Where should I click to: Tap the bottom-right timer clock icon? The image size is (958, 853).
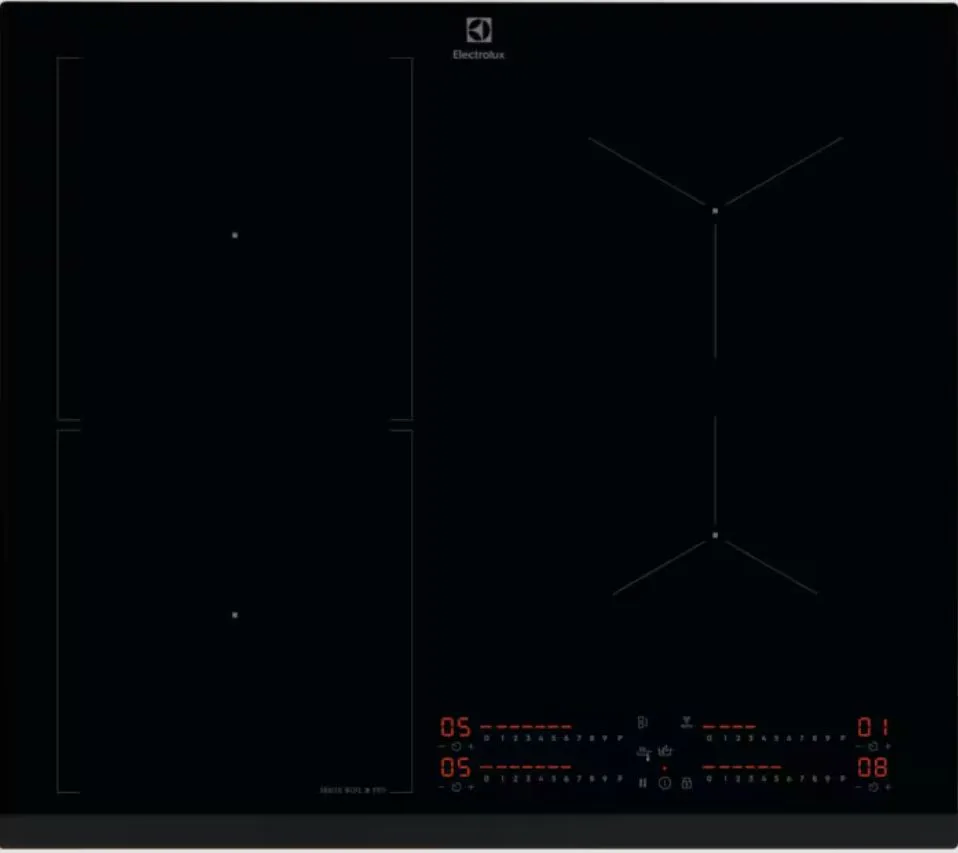pyautogui.click(x=873, y=787)
